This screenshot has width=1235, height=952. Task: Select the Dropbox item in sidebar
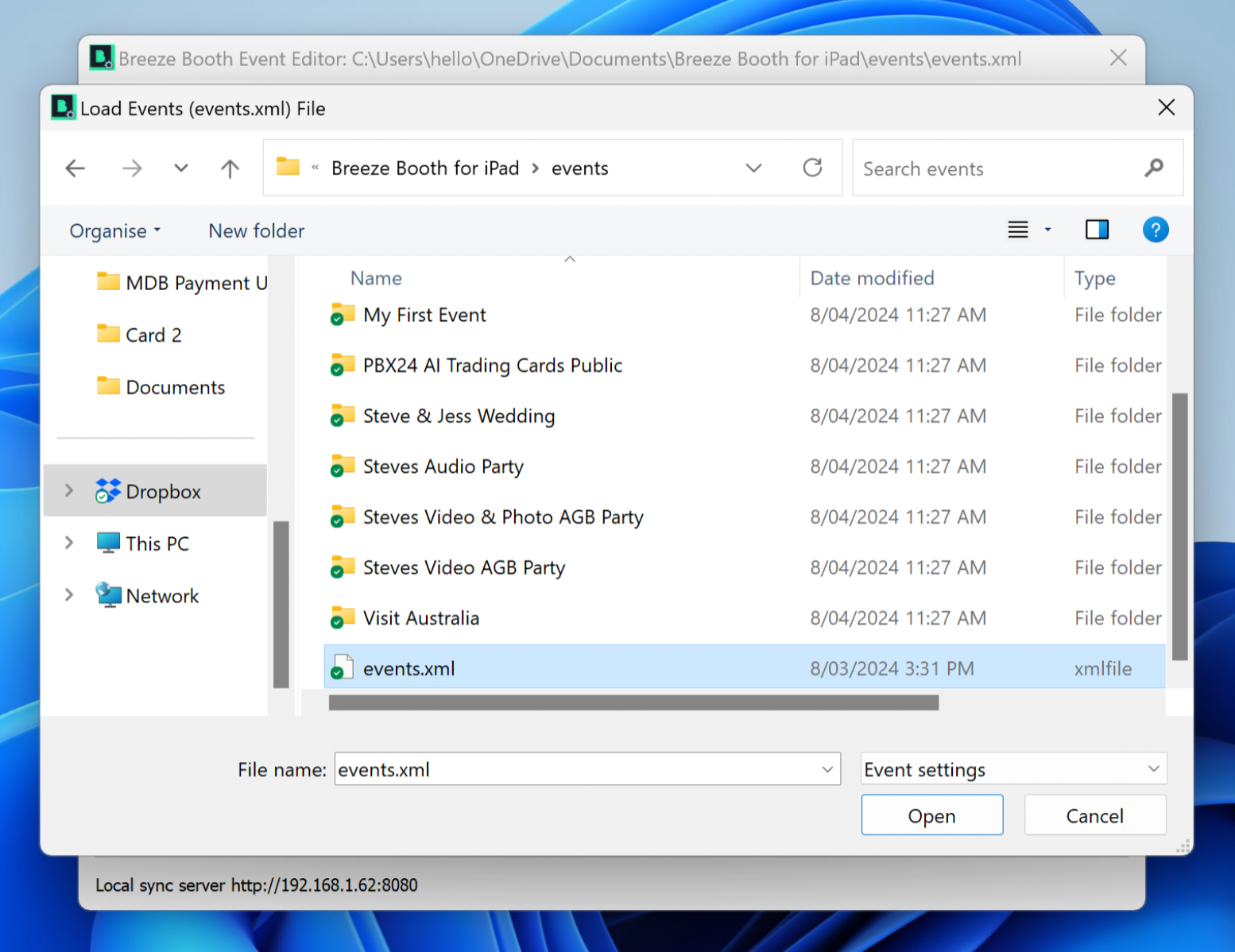163,492
